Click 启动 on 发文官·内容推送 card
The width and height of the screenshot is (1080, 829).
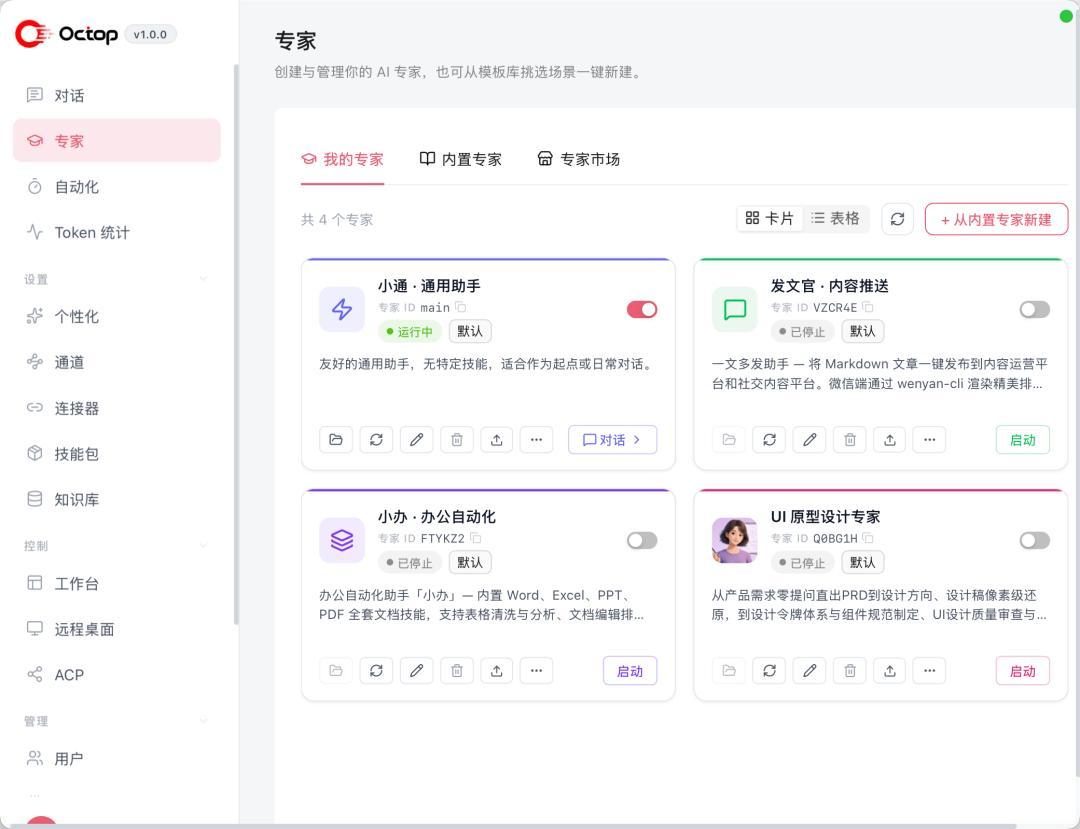click(1023, 439)
